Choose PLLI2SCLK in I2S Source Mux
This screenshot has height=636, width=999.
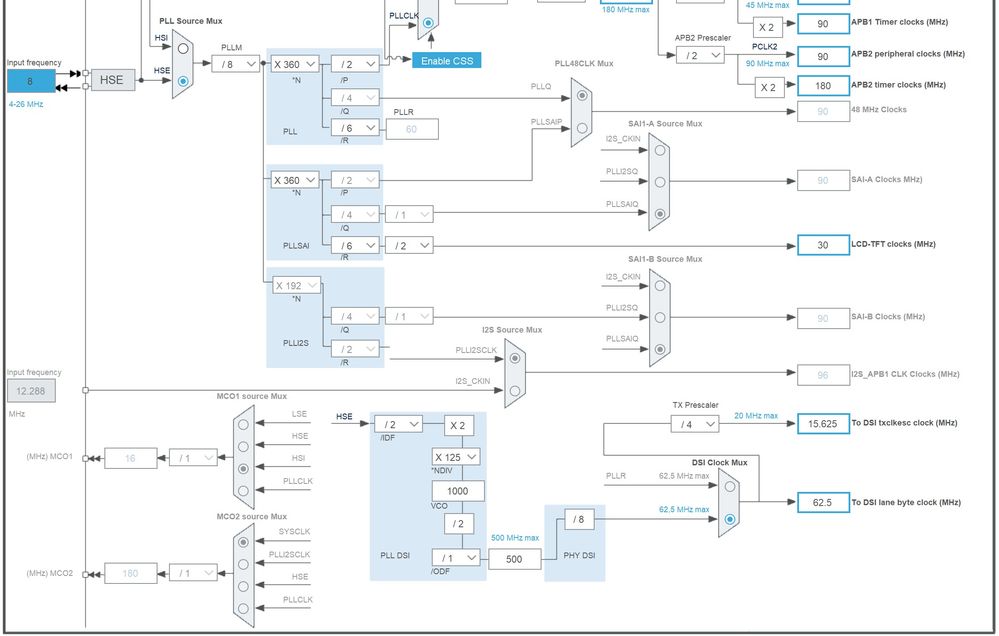pos(515,358)
